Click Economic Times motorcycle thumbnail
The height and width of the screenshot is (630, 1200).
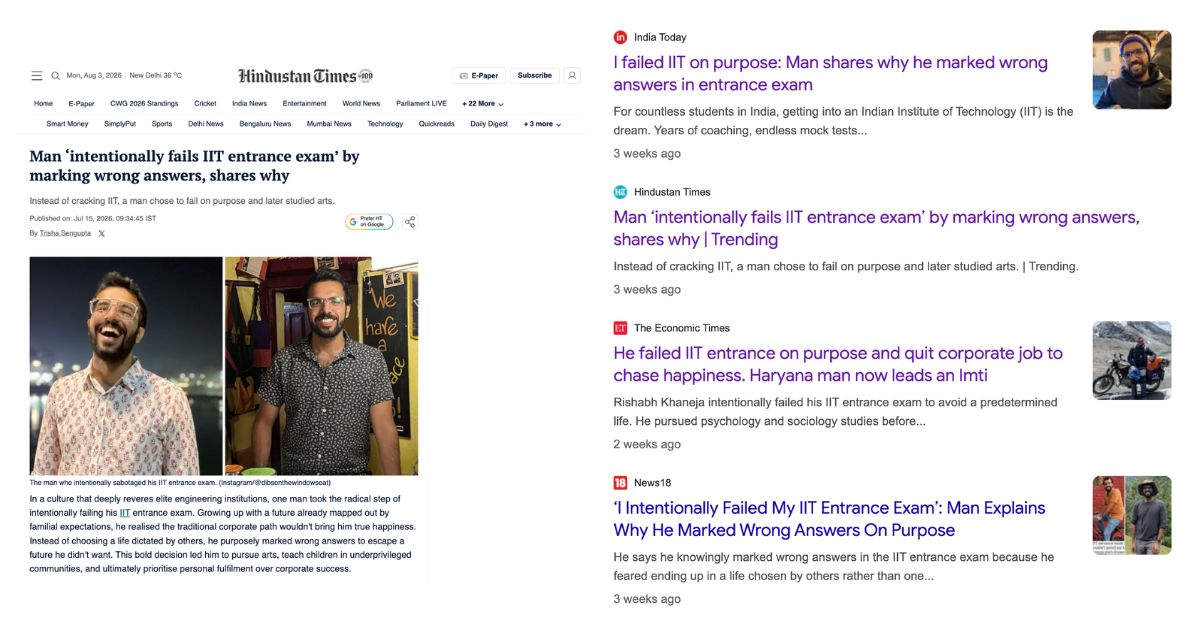coord(1132,360)
